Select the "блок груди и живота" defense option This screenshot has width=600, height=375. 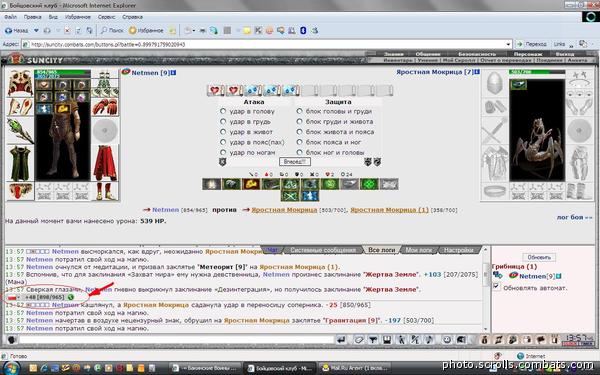point(299,121)
